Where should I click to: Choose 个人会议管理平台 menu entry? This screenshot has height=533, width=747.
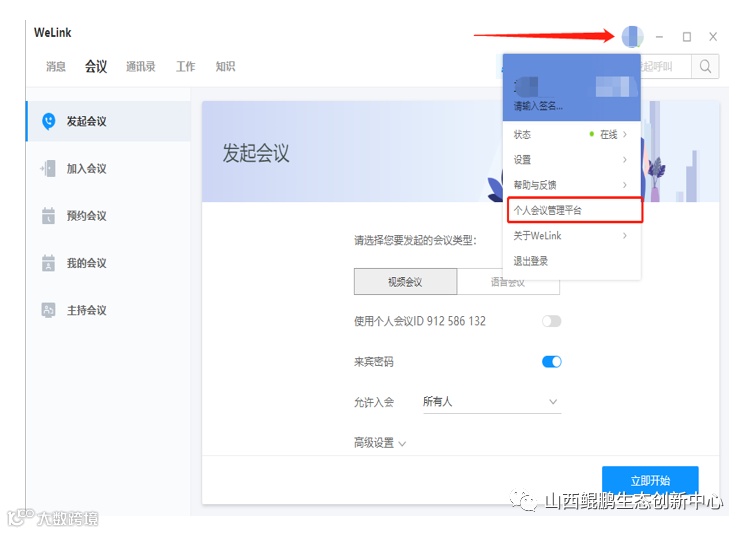point(575,210)
